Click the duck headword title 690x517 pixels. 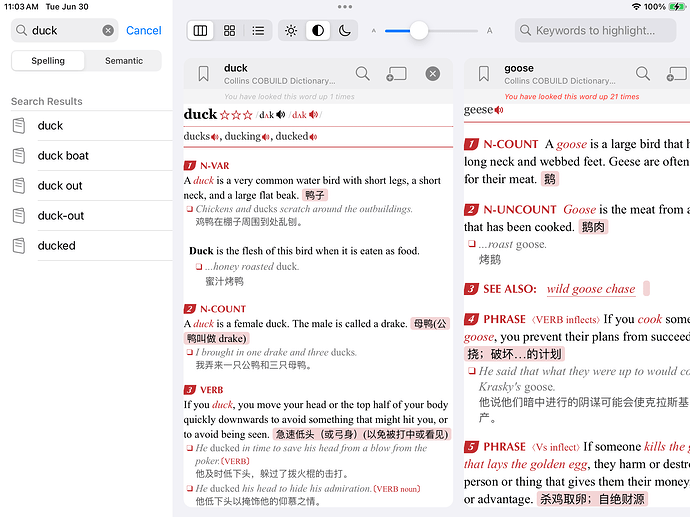tap(200, 114)
